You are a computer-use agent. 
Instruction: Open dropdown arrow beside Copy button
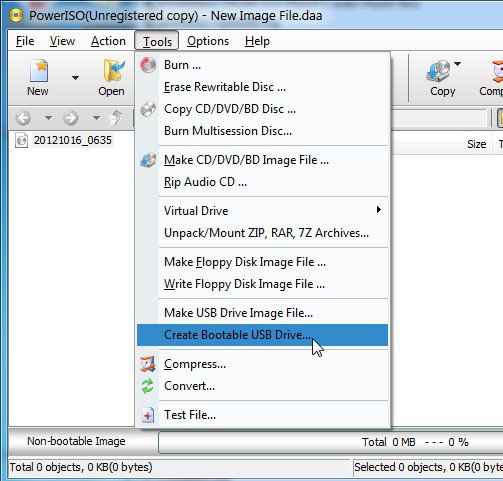[x=457, y=64]
